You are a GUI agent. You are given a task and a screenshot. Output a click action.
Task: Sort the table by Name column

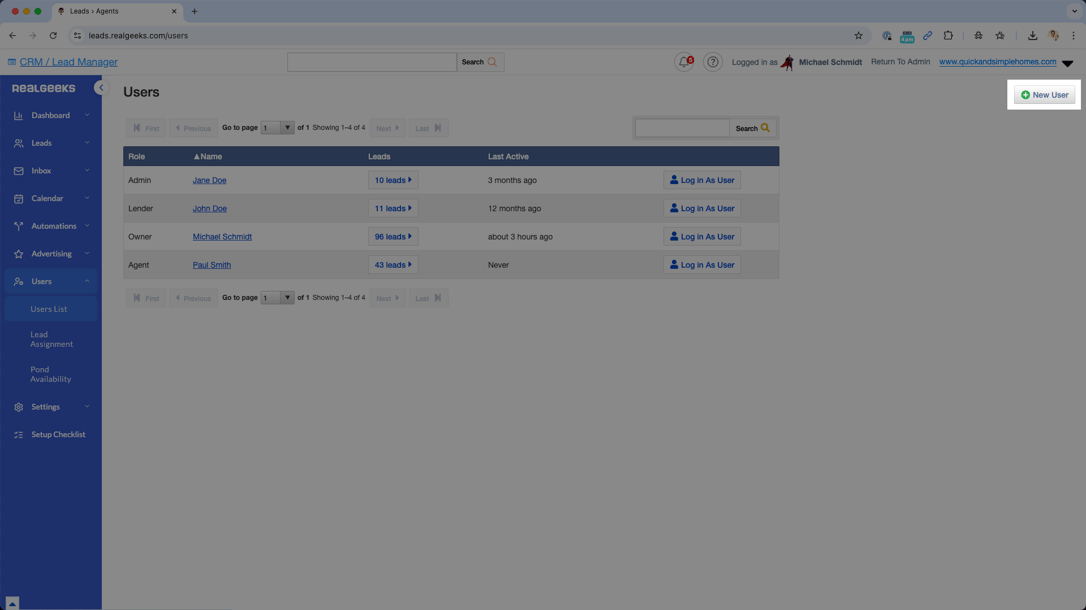(x=210, y=157)
